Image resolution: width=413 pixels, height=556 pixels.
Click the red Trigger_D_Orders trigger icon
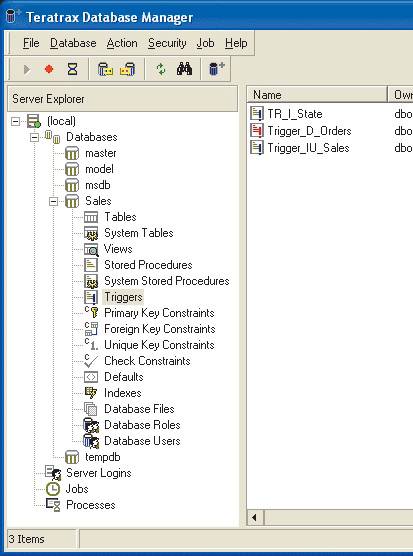[257, 131]
